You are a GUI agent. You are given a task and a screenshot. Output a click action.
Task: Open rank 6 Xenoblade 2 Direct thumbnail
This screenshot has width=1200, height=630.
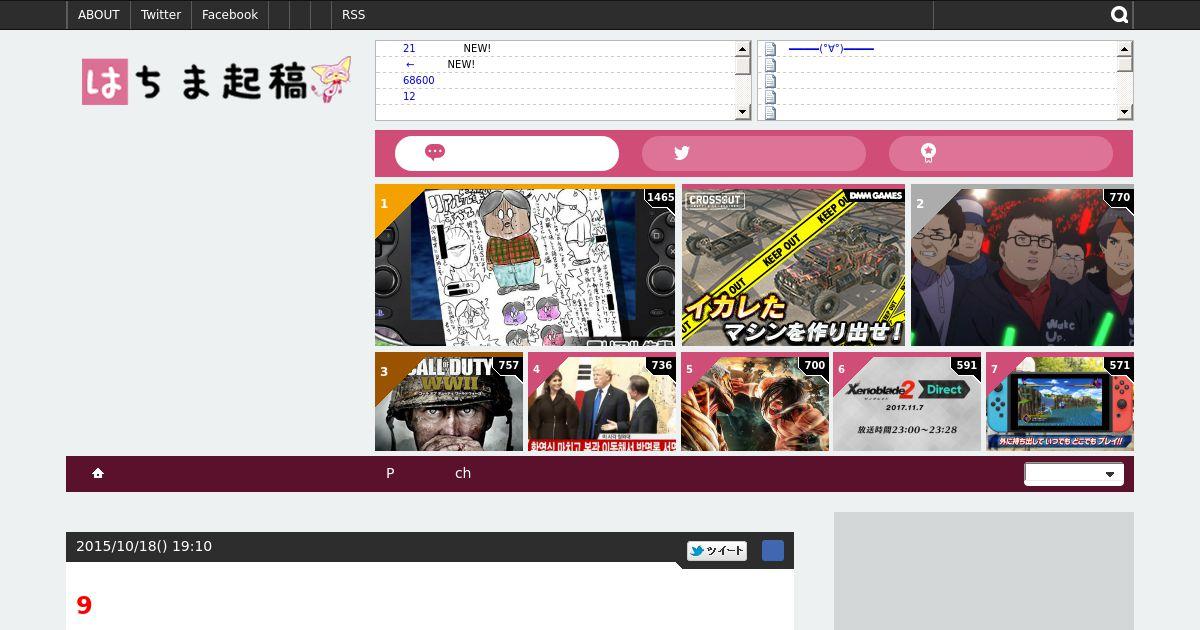tap(907, 401)
